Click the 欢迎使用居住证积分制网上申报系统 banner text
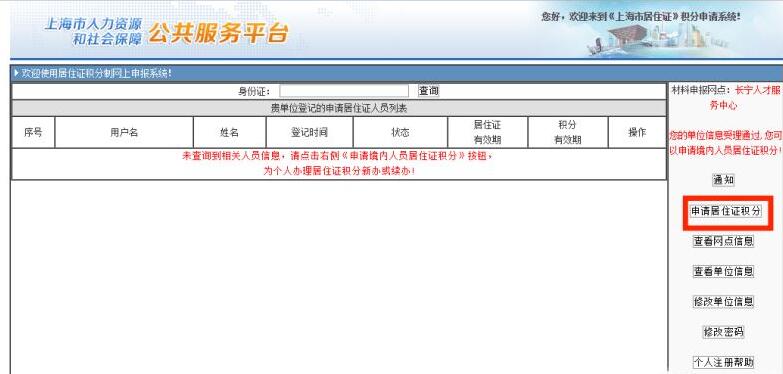Screen dimensions: 783x374 coord(96,73)
